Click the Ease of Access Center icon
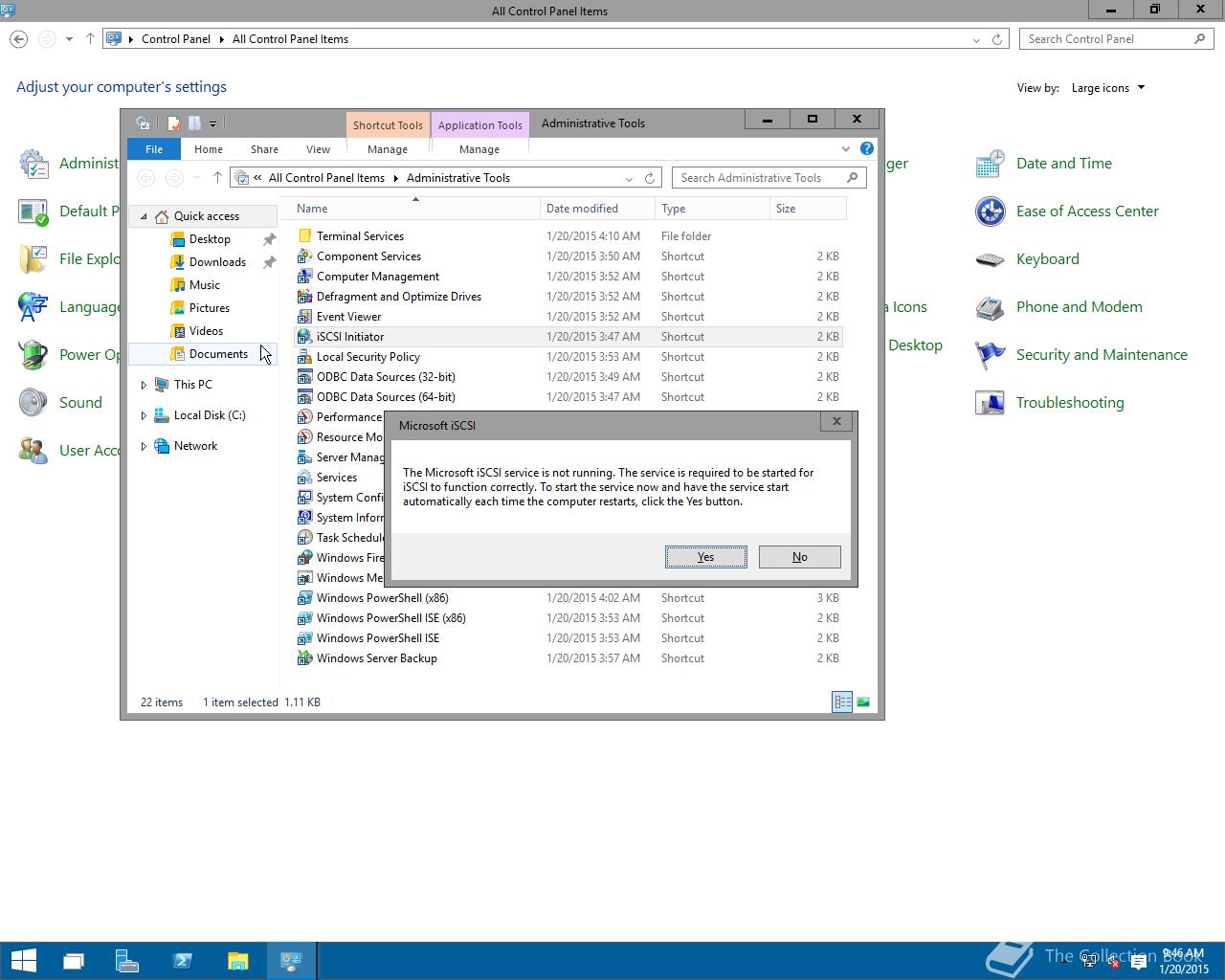1225x980 pixels. pos(990,212)
